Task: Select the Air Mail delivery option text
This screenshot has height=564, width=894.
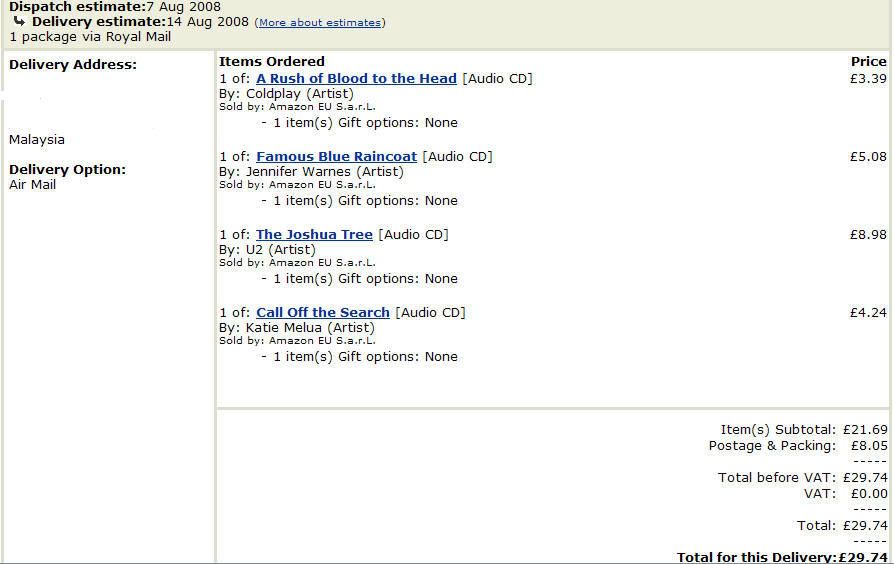Action: coord(33,185)
